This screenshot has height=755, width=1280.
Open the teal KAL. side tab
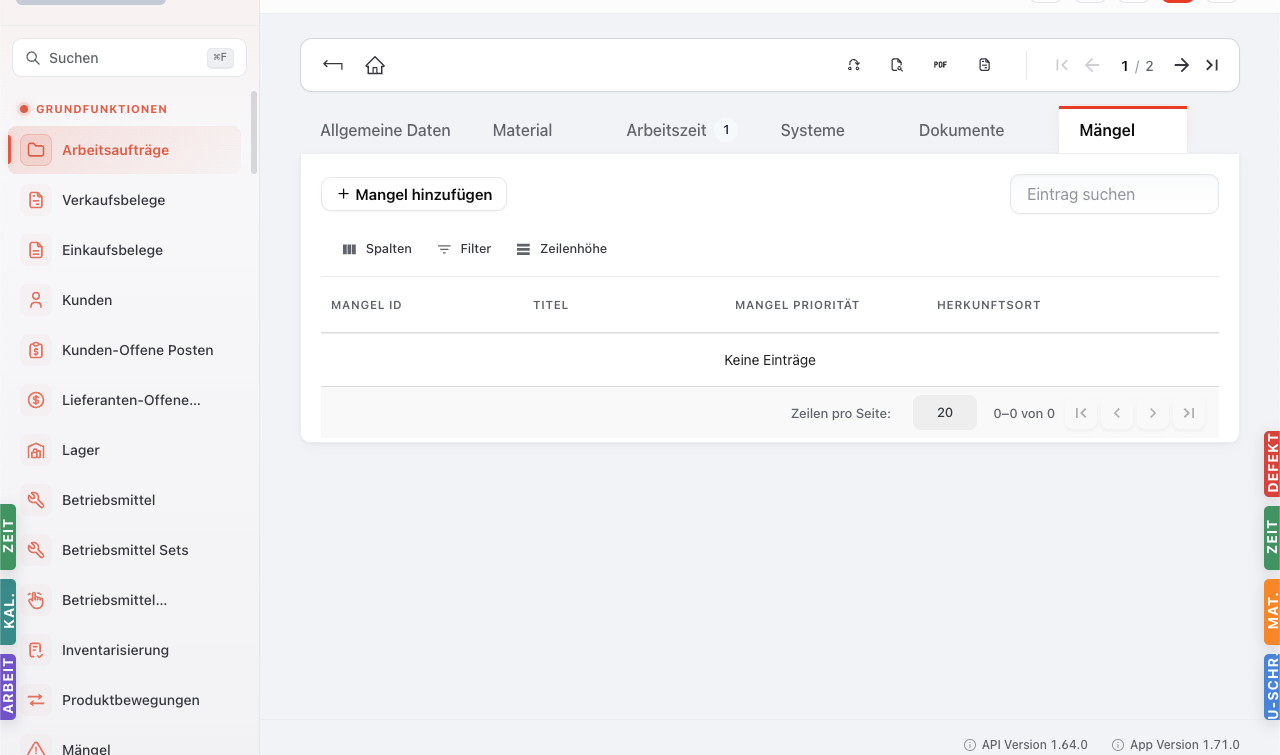point(8,612)
